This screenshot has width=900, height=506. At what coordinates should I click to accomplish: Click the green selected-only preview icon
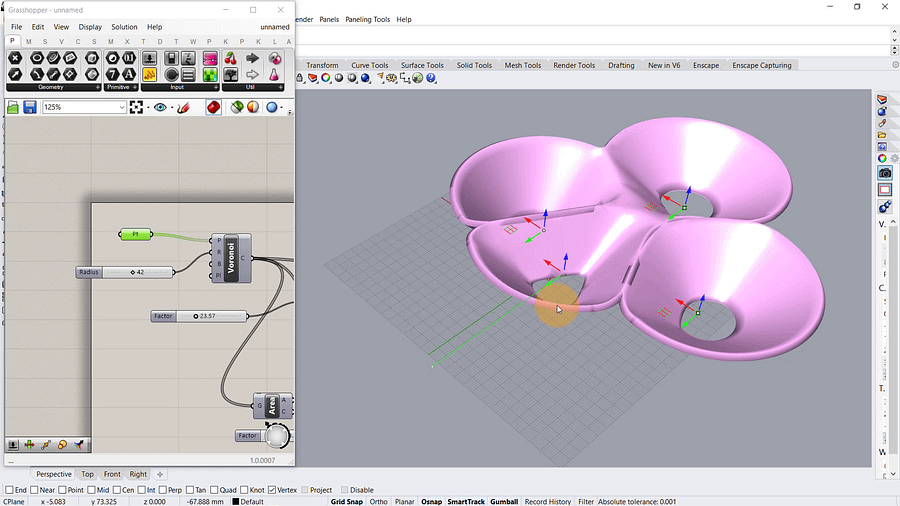(236, 107)
